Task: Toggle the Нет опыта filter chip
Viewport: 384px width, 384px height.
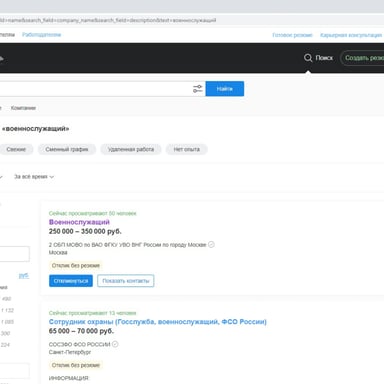Action: (x=187, y=149)
